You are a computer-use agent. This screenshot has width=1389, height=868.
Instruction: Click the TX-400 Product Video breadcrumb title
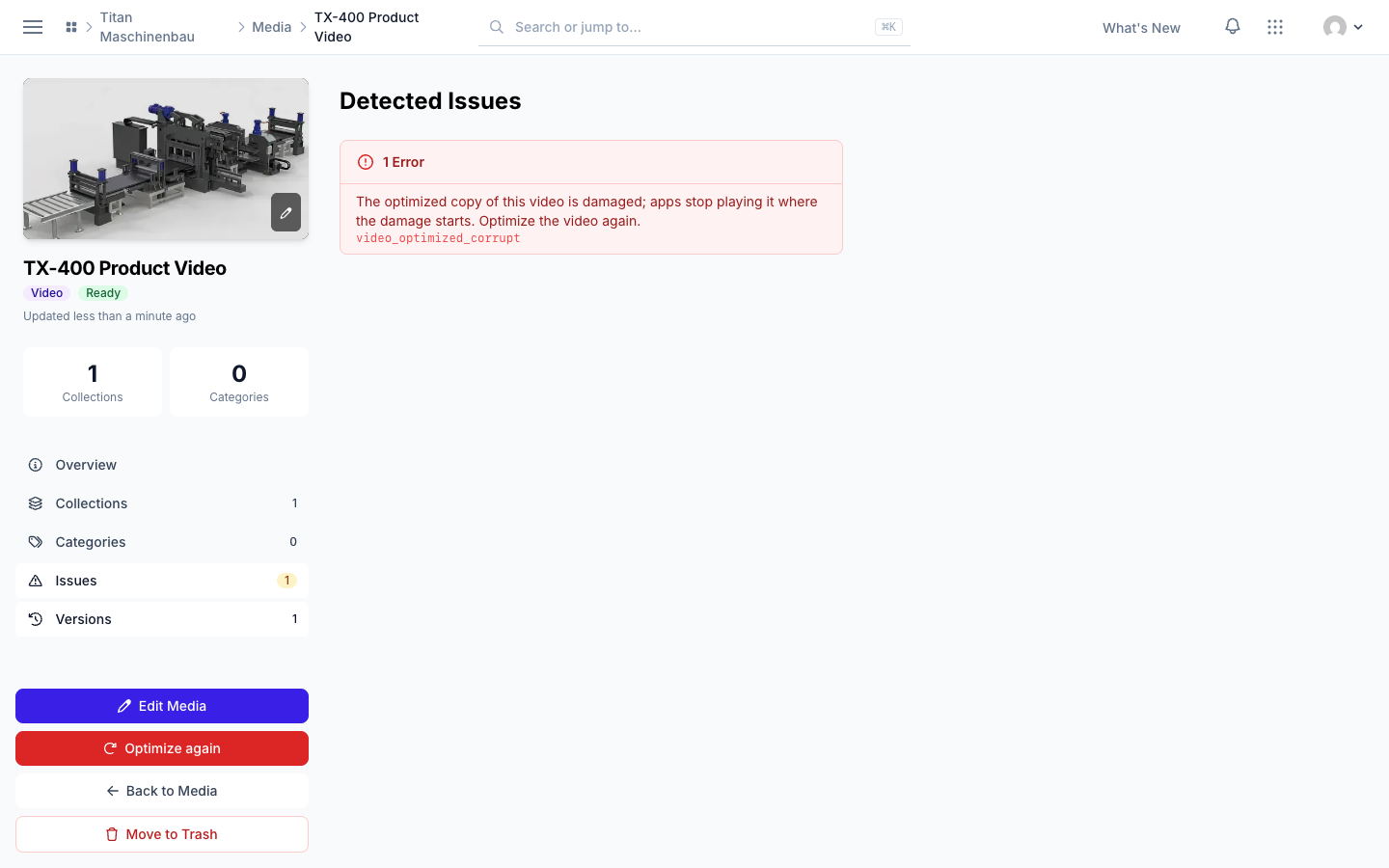coord(367,27)
